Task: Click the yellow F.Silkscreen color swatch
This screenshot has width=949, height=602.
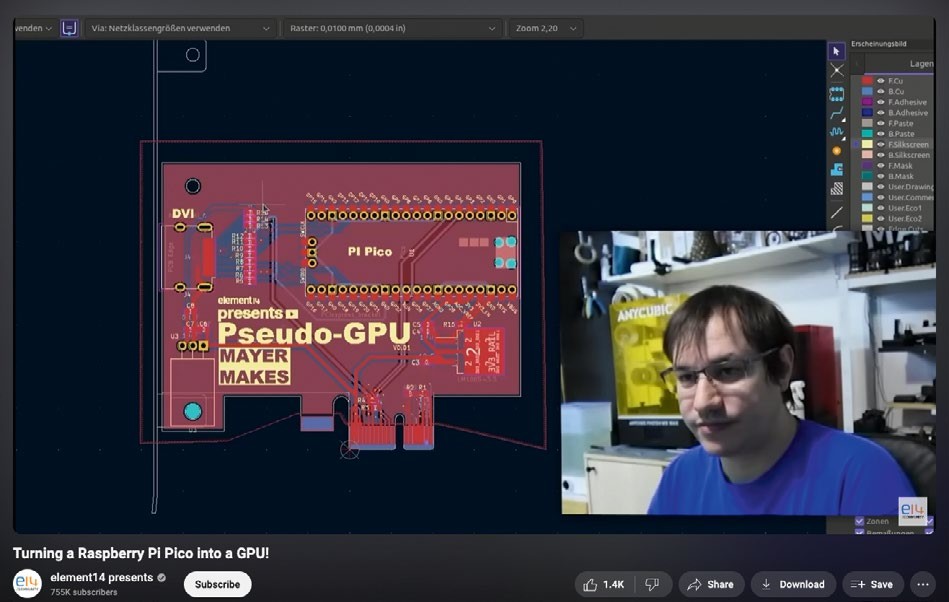Action: click(x=867, y=145)
